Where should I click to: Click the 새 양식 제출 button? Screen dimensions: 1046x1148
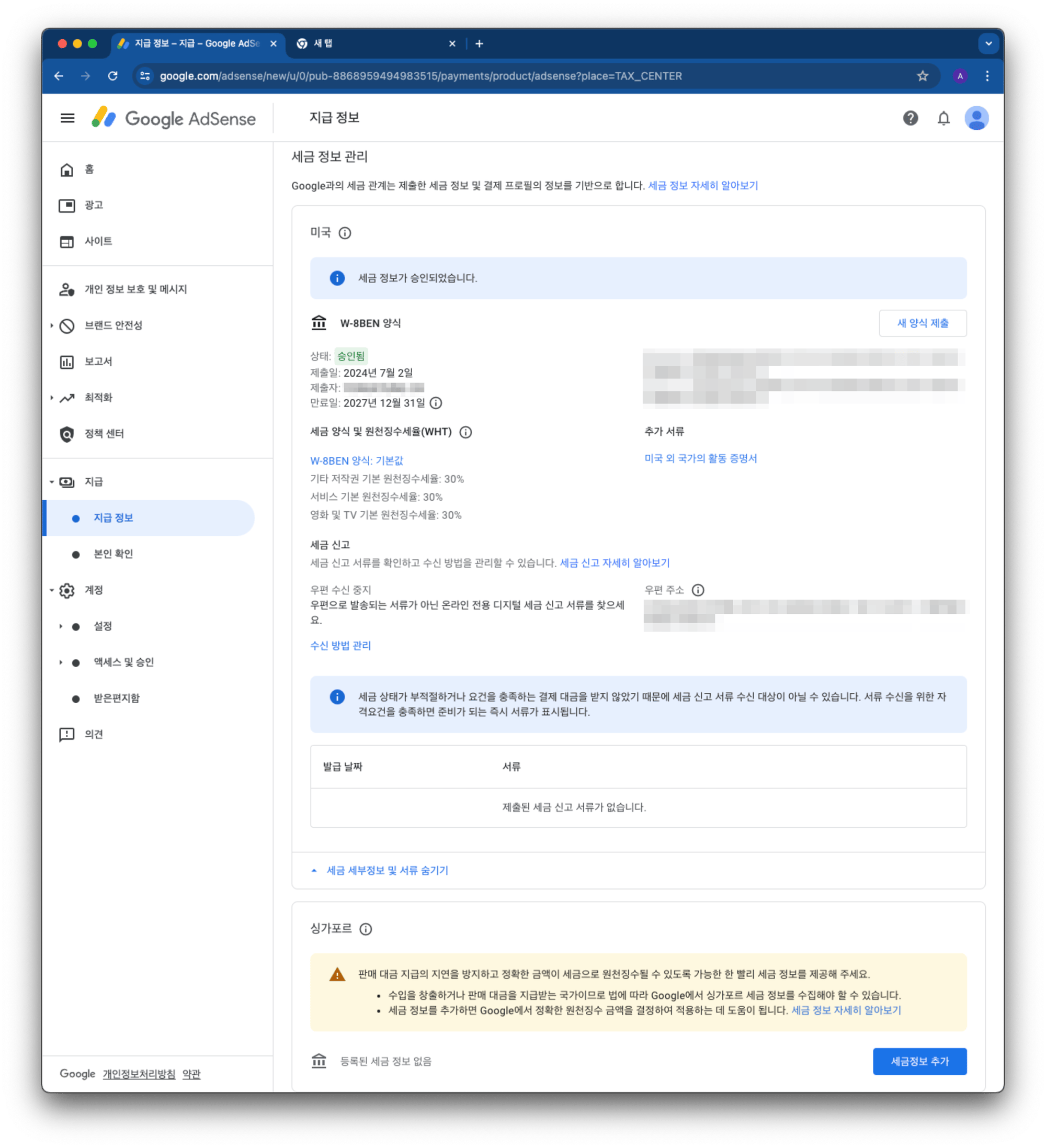[922, 323]
